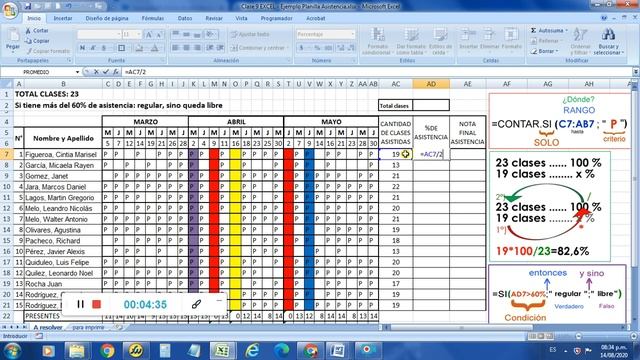Toggle align text right
640x360 pixels.
197,48
